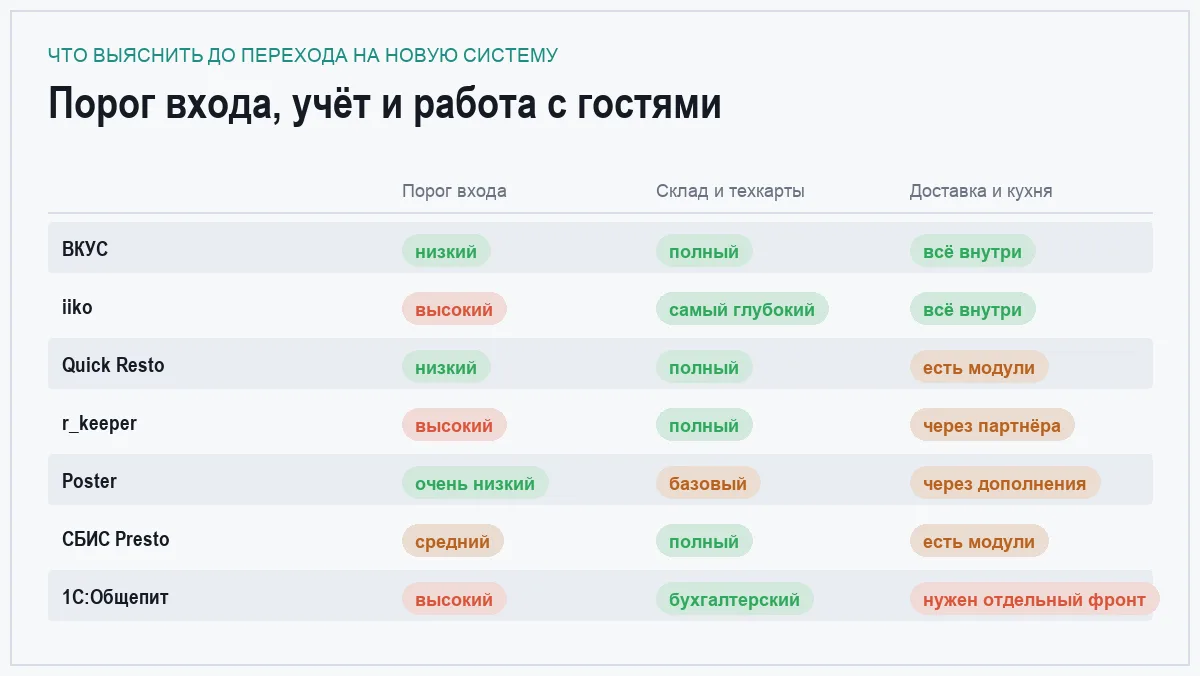This screenshot has width=1200, height=676.
Task: Click the высокий badge in 1С:Общепит row
Action: click(x=454, y=599)
